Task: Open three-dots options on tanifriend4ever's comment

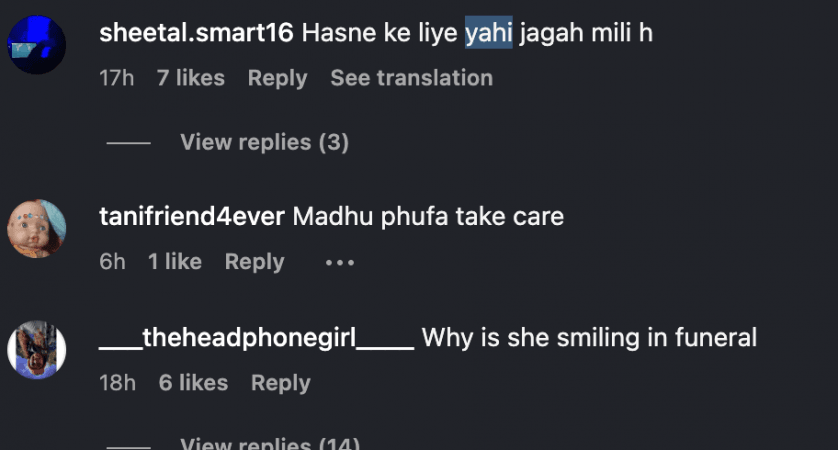Action: (340, 262)
